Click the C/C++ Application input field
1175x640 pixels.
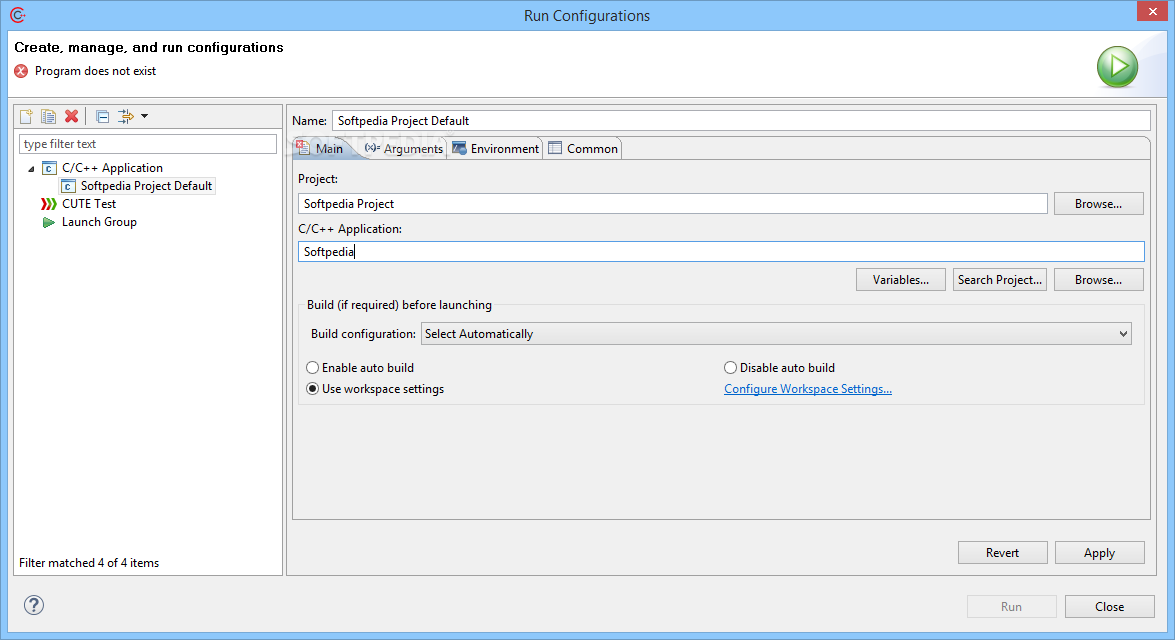[x=721, y=252]
